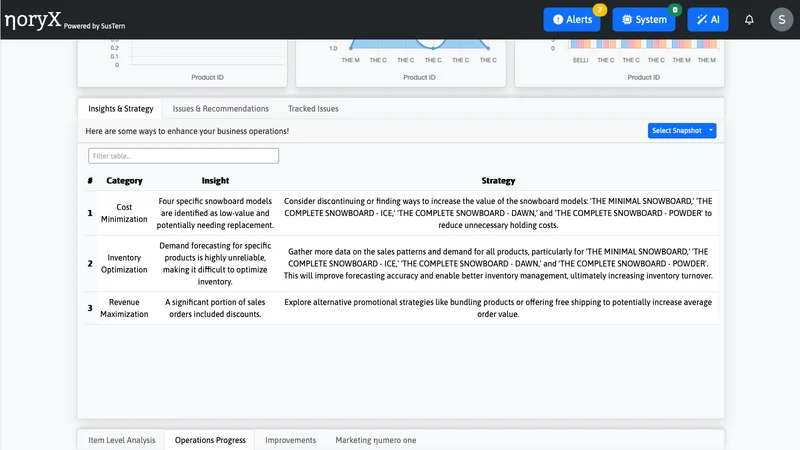Screen dimensions: 800x450
Task: Click strategy about alternative promotional strategies
Action: point(498,308)
